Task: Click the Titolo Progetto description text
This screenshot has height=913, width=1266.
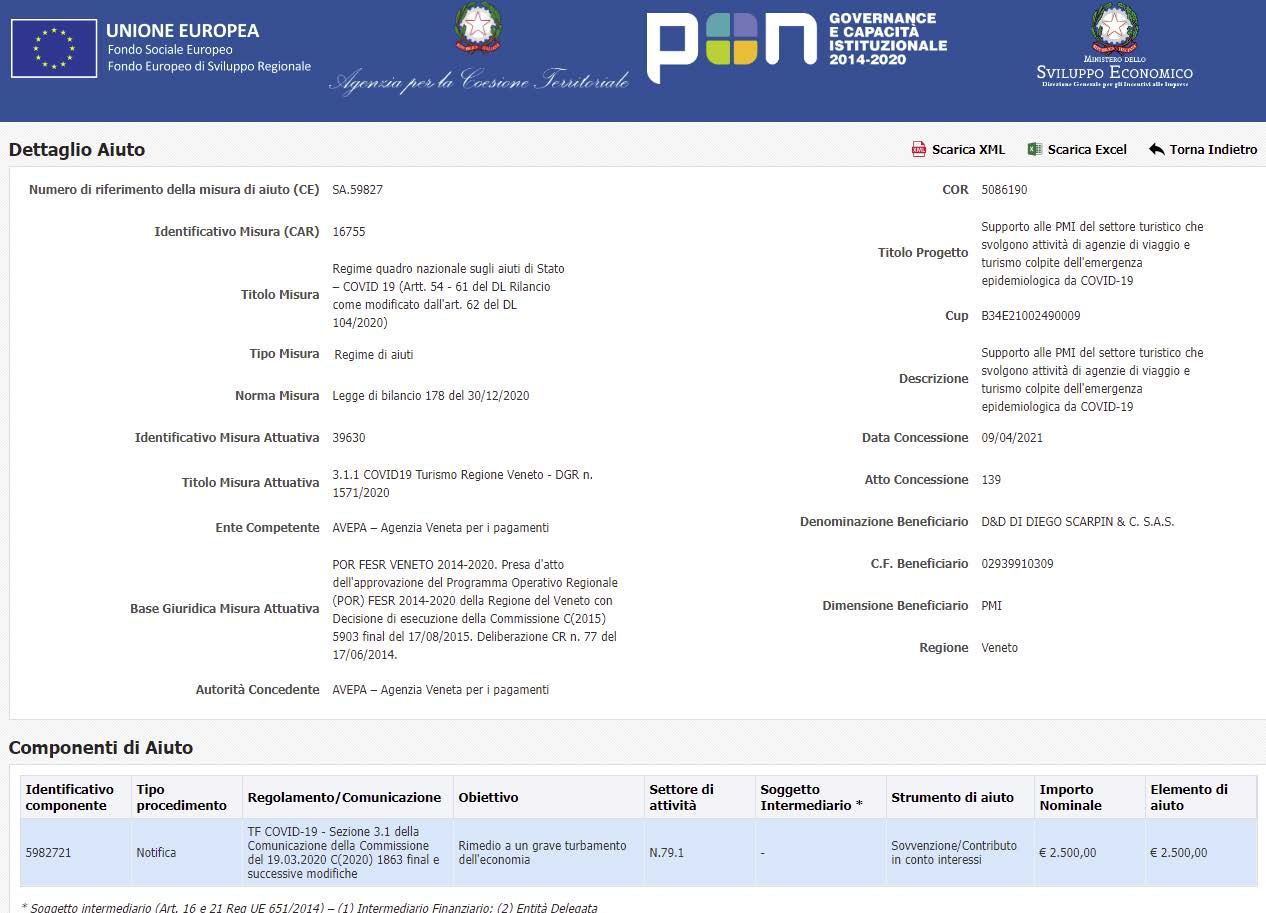Action: coord(1092,254)
